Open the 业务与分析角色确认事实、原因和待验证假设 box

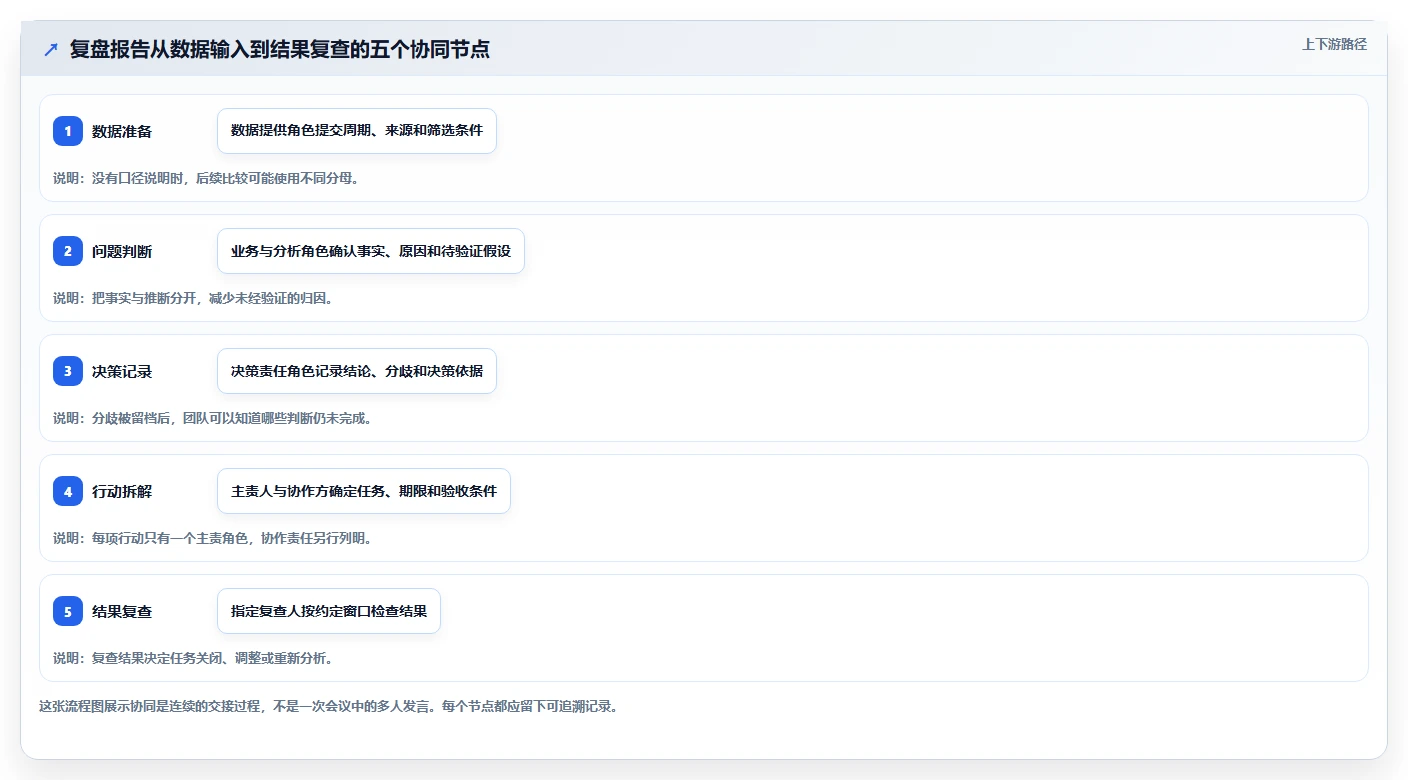tap(371, 251)
